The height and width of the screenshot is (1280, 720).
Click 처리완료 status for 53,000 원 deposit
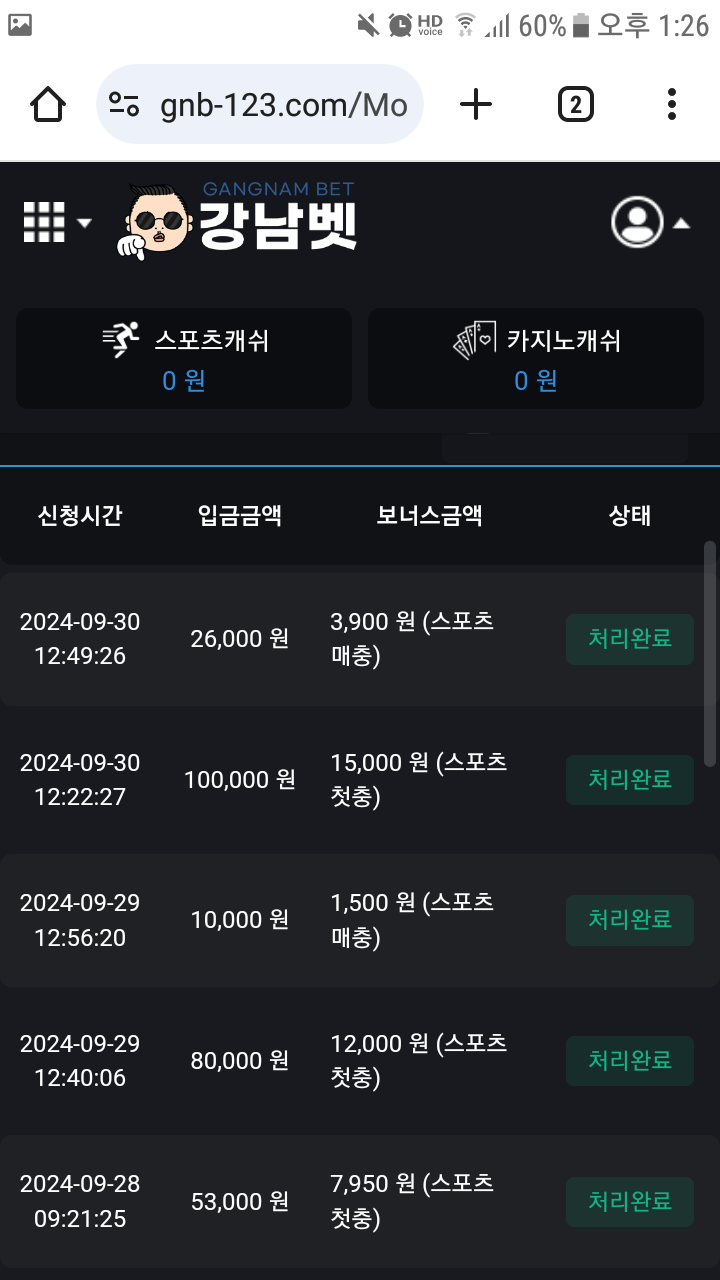click(630, 1202)
